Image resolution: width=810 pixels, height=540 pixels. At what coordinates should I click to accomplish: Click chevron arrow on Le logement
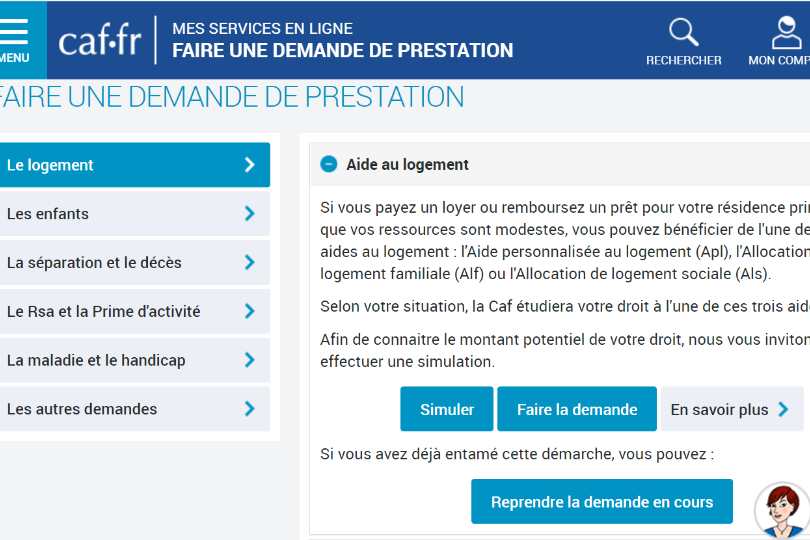coord(250,165)
